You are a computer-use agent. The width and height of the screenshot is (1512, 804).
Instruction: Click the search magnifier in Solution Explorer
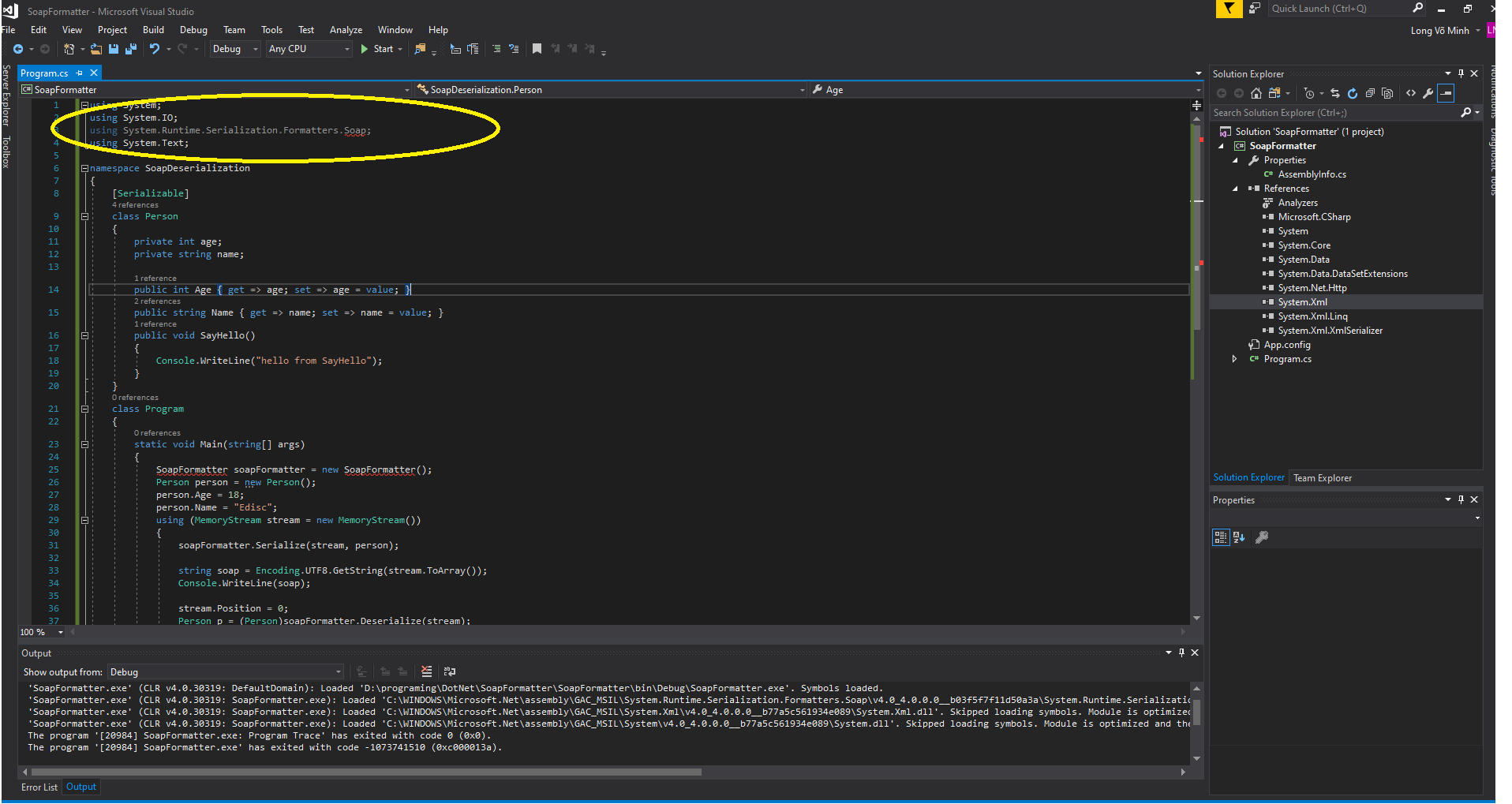click(1466, 113)
